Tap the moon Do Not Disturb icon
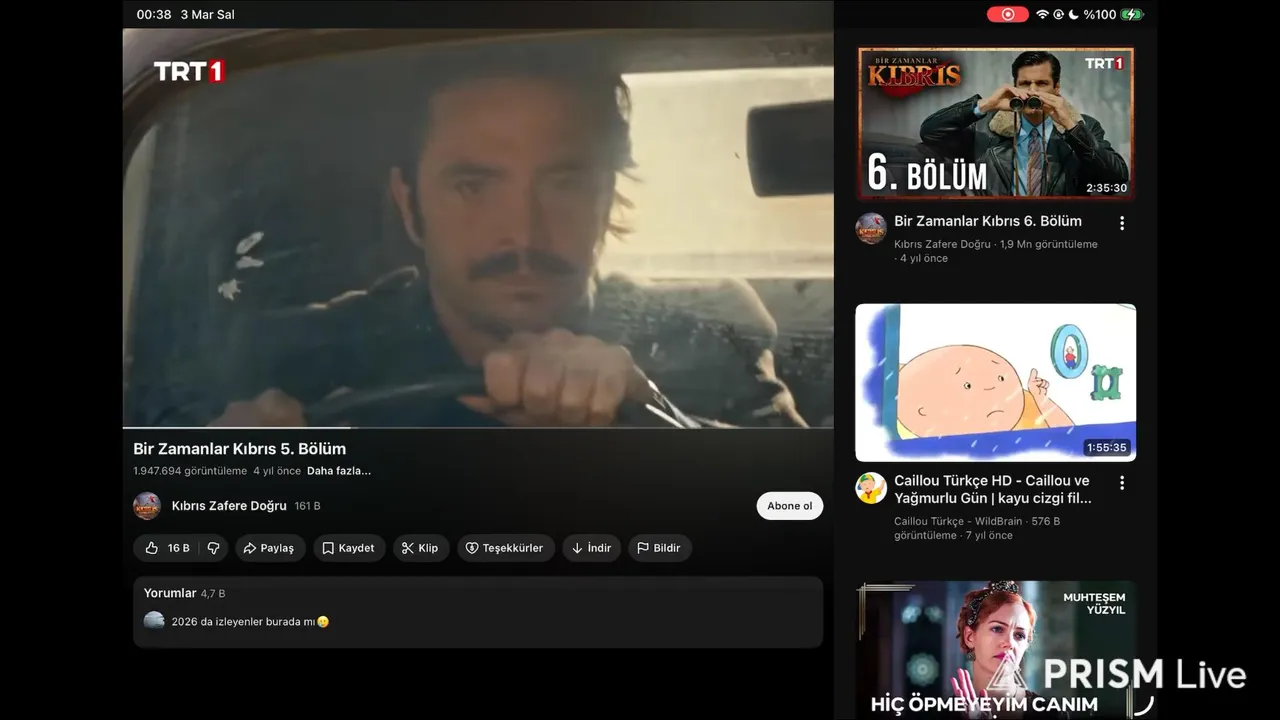The image size is (1280, 720). point(1074,14)
